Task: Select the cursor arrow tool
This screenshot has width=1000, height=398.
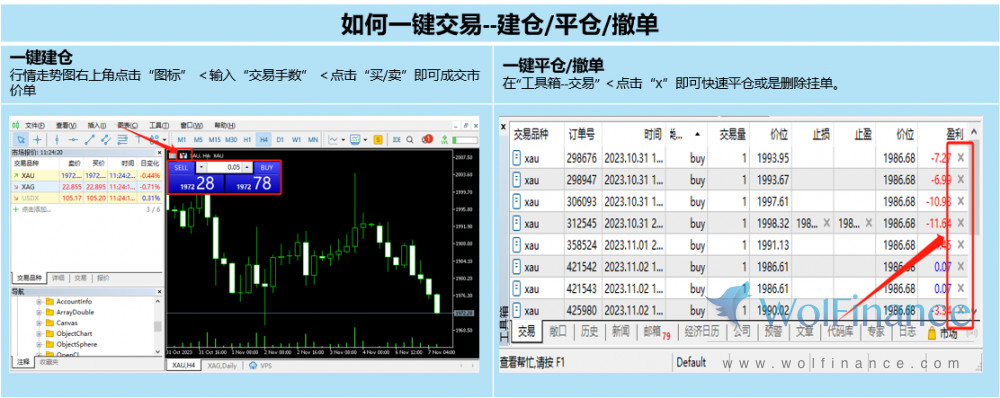Action: tap(21, 140)
